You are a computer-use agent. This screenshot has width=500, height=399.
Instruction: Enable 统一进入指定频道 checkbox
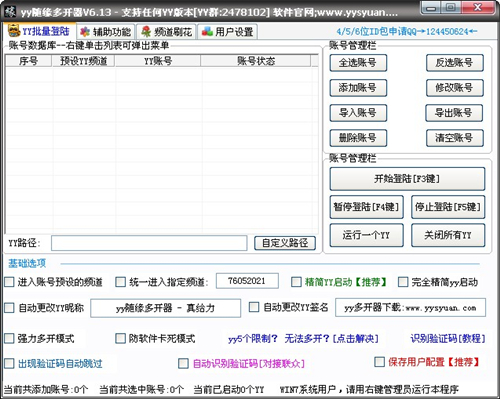pyautogui.click(x=120, y=282)
